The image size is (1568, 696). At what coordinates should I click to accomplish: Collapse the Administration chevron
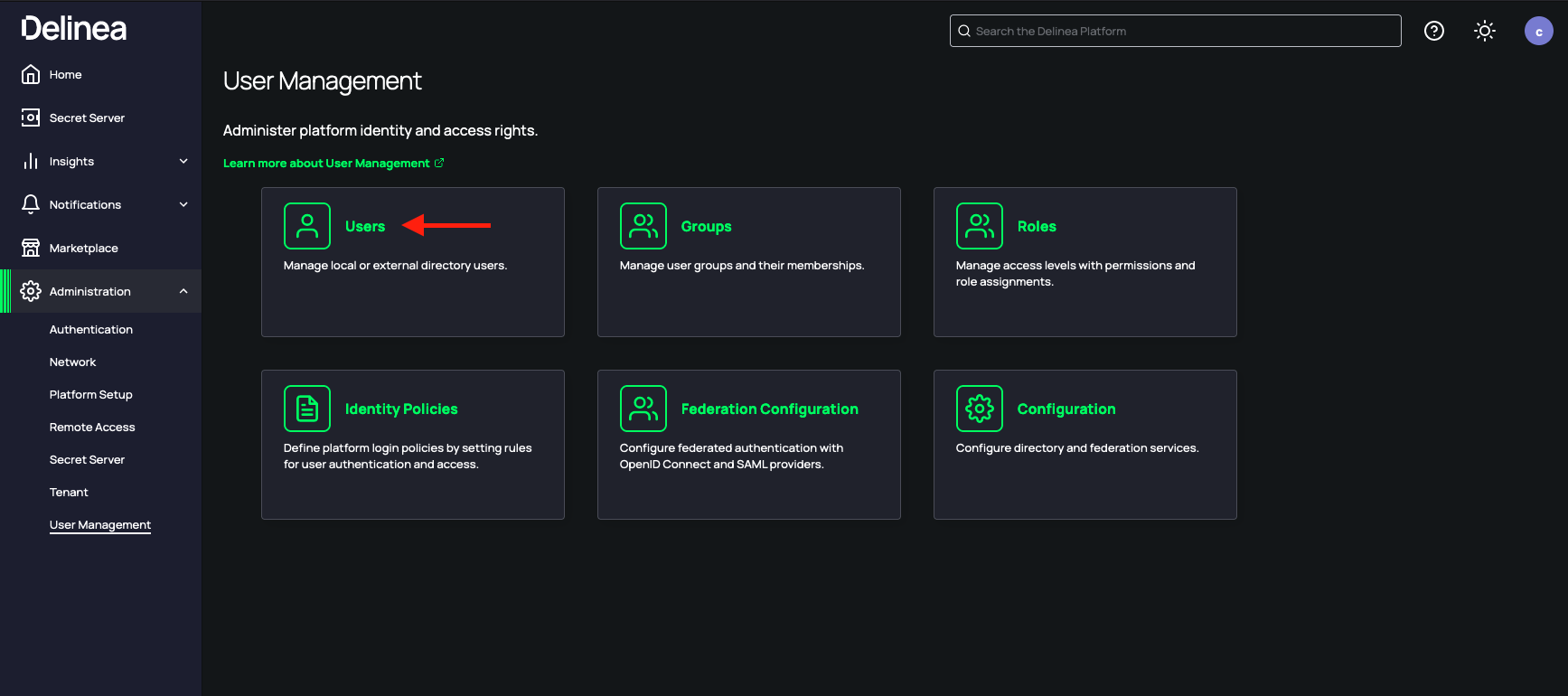point(183,291)
